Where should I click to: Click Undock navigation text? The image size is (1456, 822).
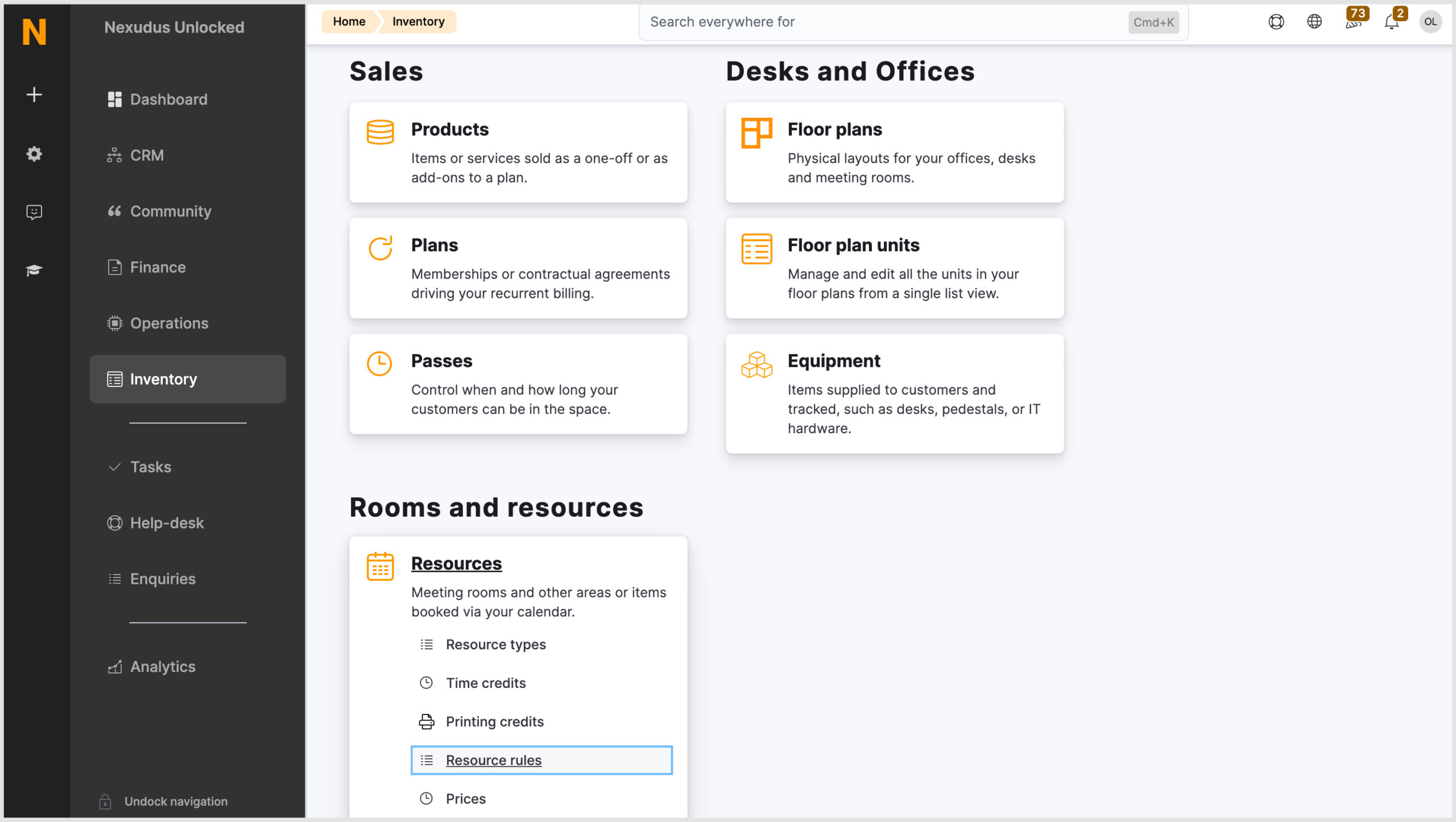pyautogui.click(x=176, y=802)
